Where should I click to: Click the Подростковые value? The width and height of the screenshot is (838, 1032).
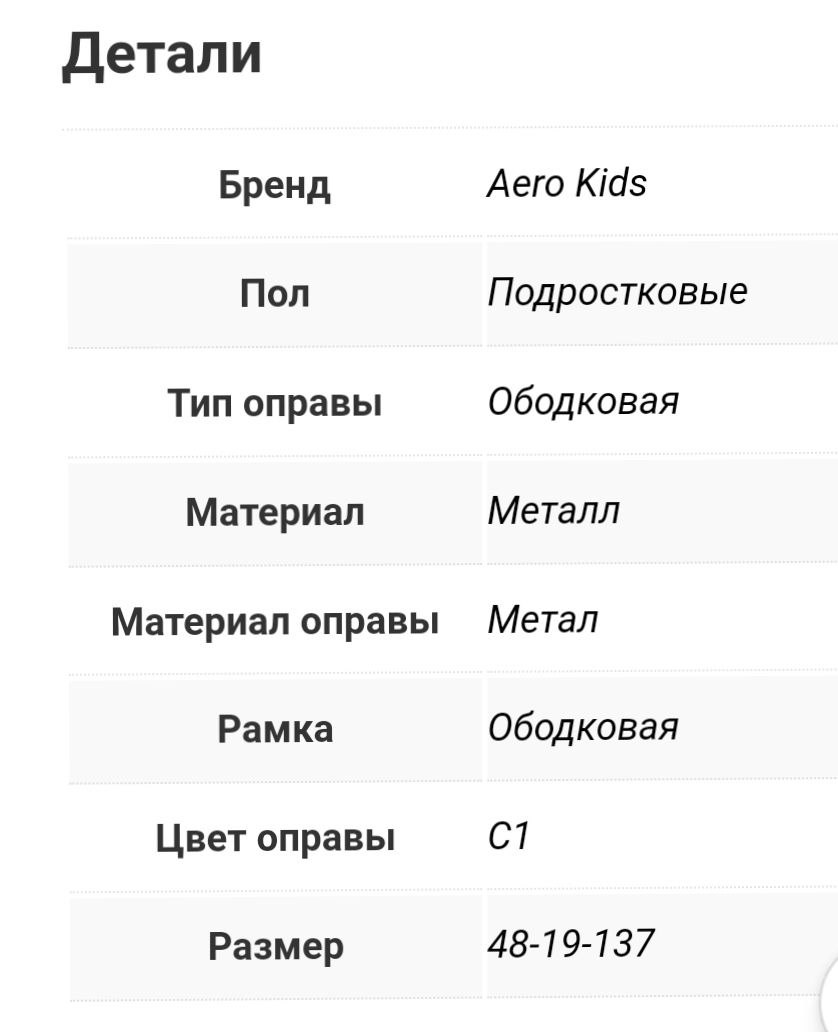coord(617,293)
